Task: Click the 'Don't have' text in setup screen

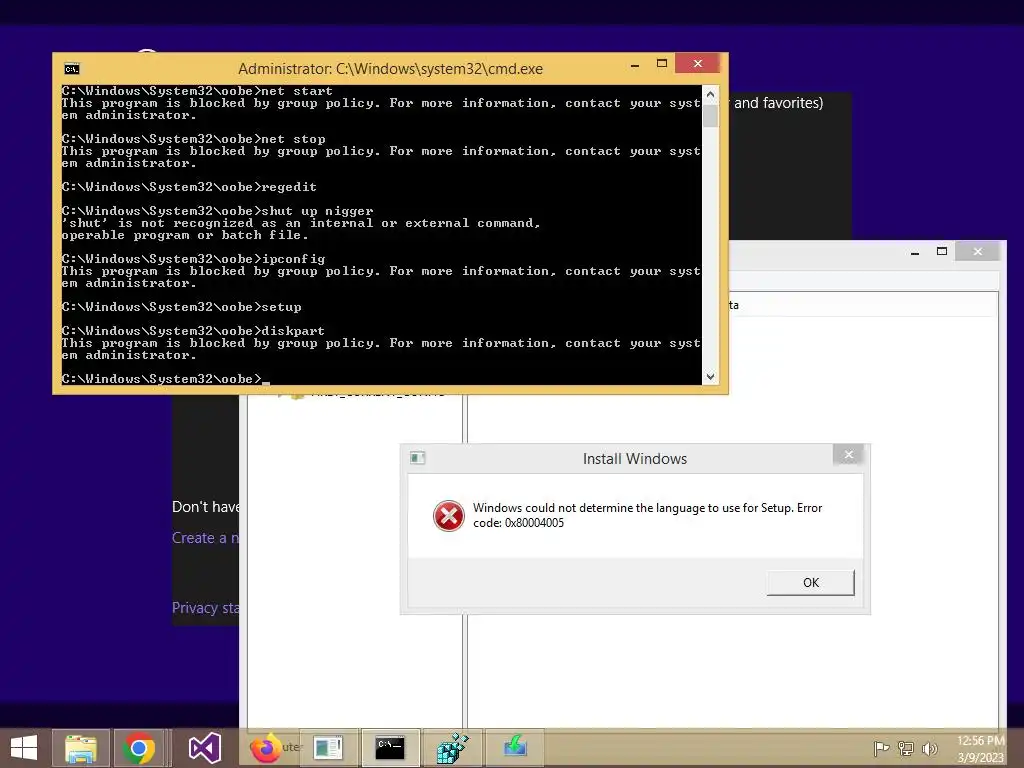Action: [x=205, y=507]
